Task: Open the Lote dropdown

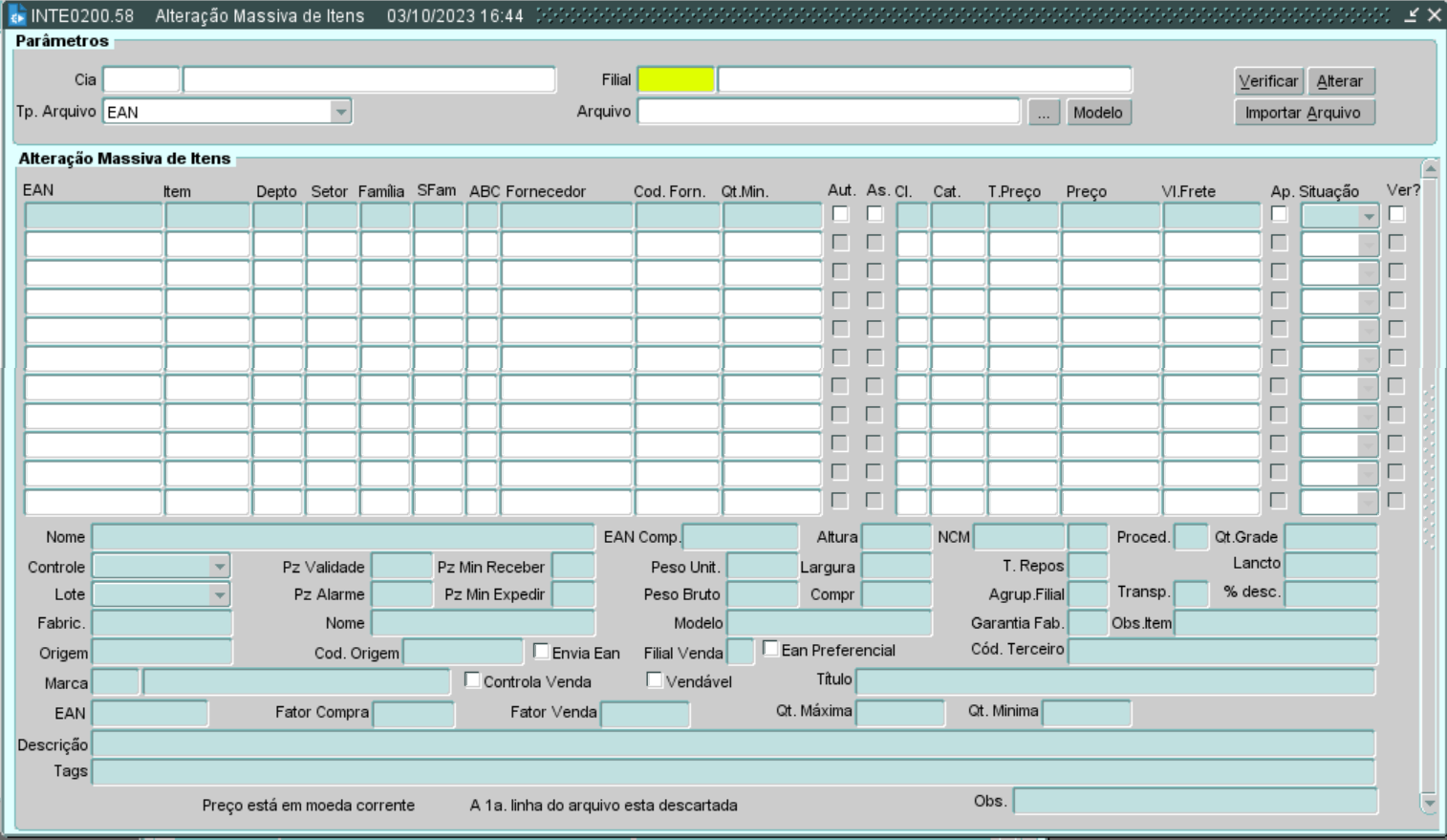Action: pos(220,594)
